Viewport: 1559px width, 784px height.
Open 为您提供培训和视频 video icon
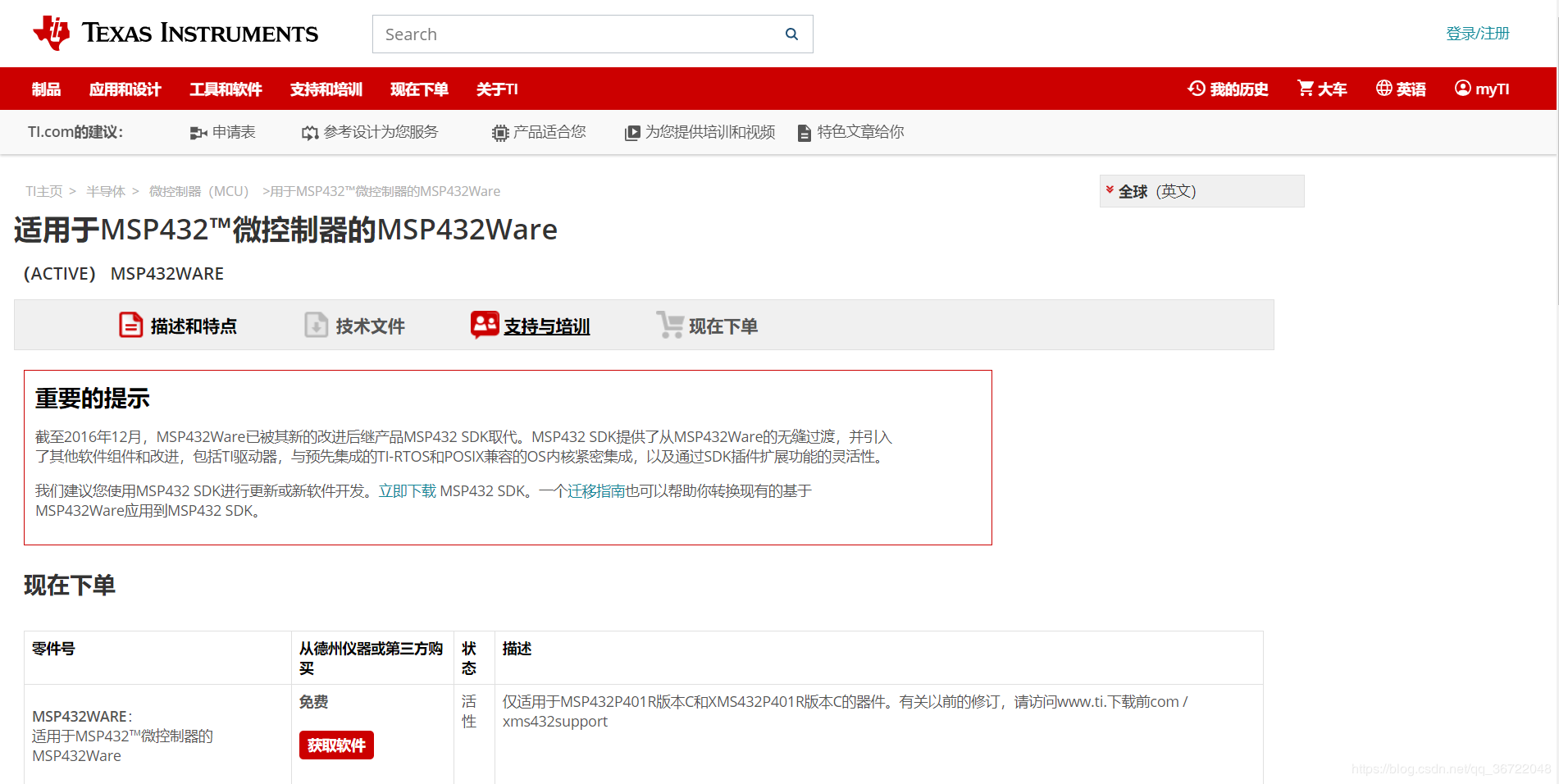(632, 132)
